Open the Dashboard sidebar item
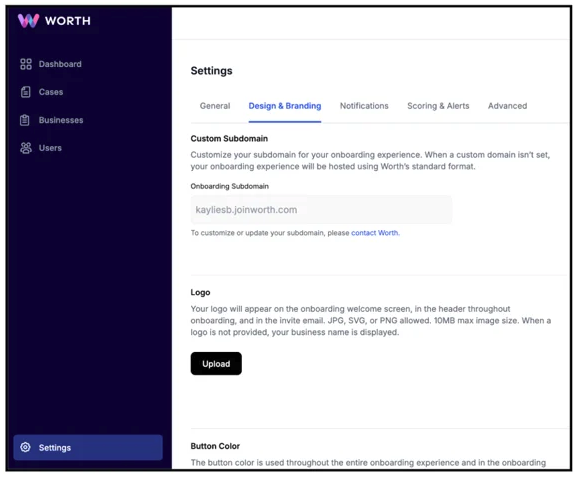Image resolution: width=578 pixels, height=478 pixels. pos(60,64)
